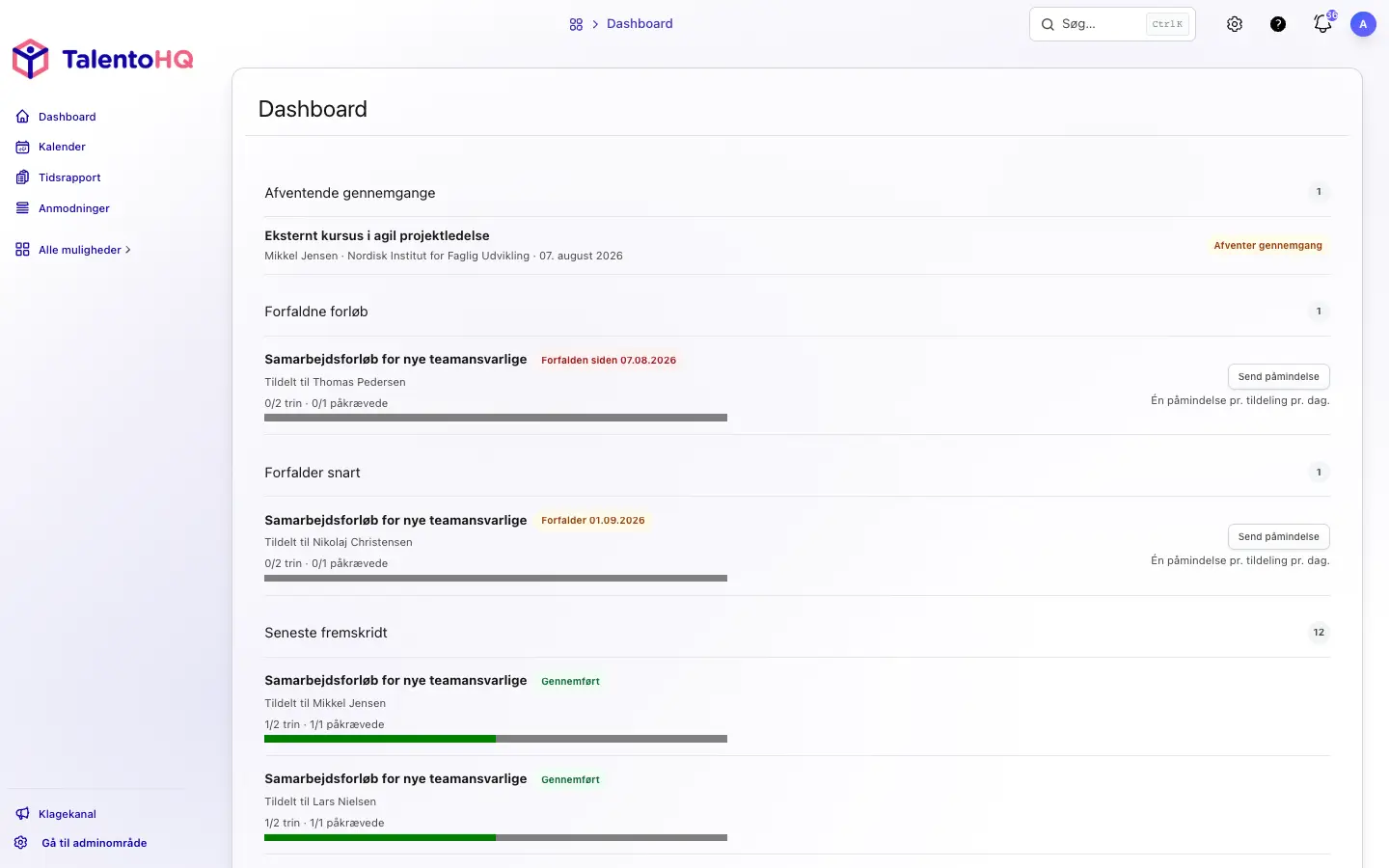
Task: Go to adminområde link
Action: tap(95, 843)
